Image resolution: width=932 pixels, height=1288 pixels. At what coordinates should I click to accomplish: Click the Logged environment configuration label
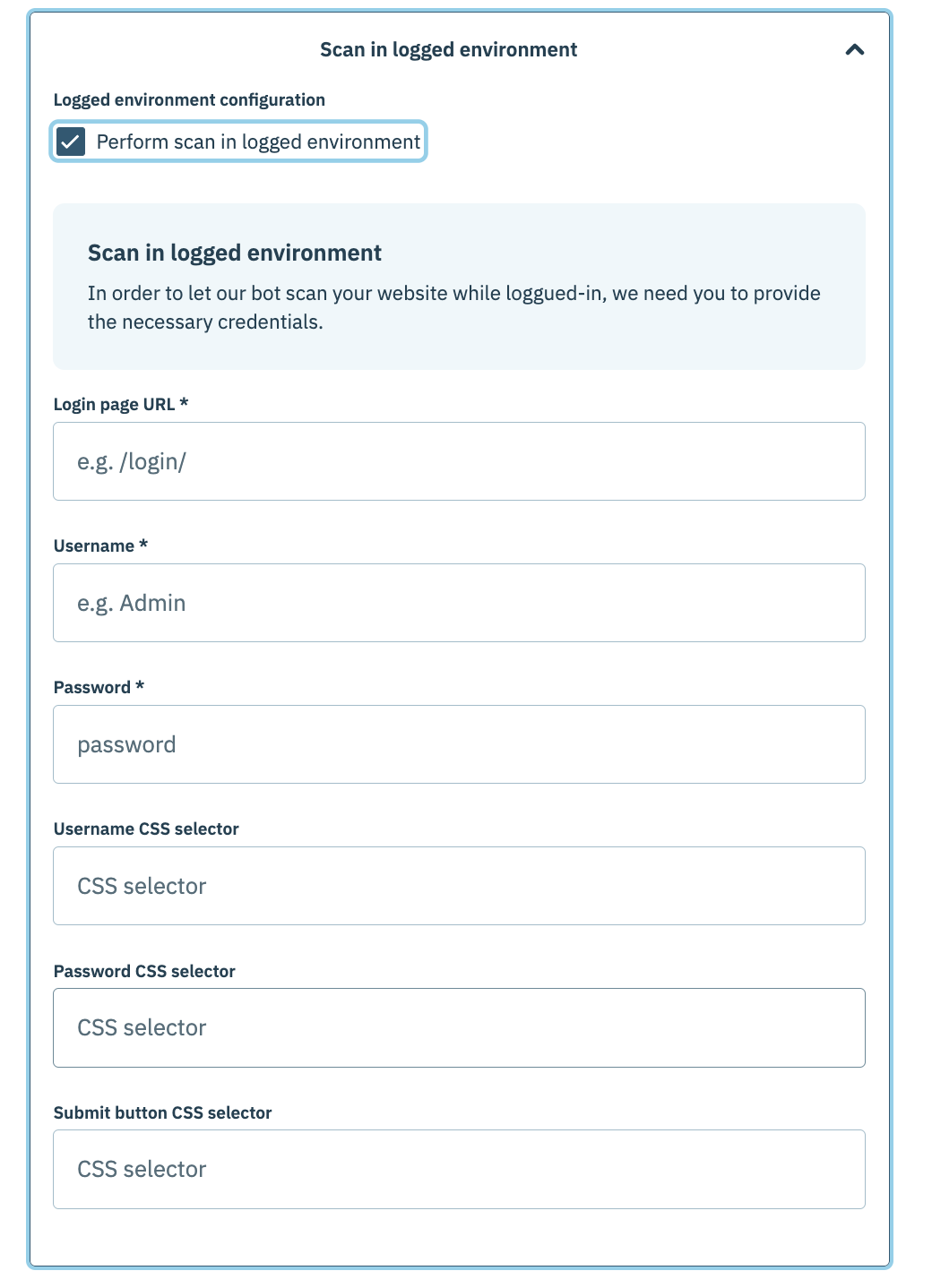[x=190, y=99]
